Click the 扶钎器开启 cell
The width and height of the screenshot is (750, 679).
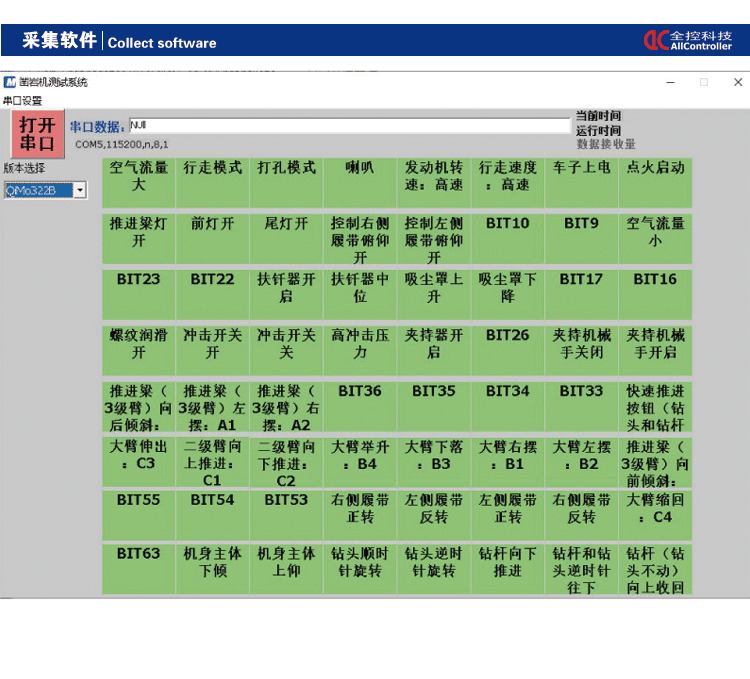(x=286, y=294)
